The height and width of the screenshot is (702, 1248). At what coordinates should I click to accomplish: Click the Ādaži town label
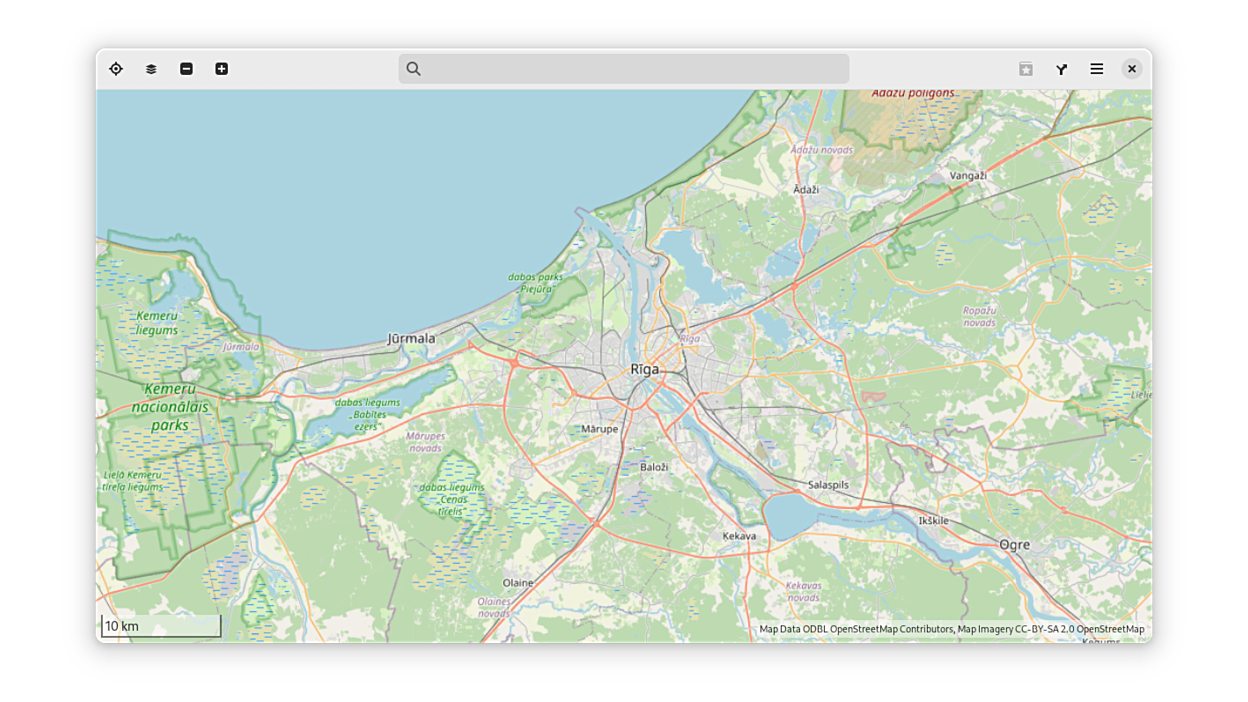[806, 189]
